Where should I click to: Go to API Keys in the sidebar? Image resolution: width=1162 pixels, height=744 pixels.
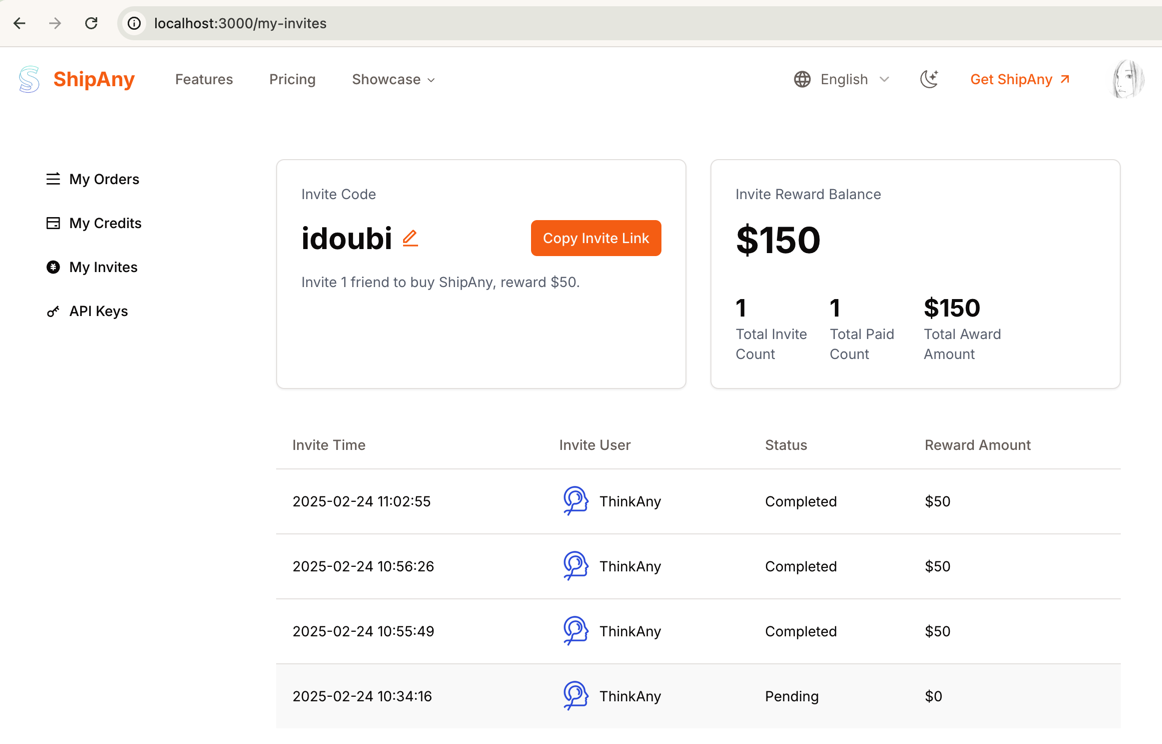click(98, 311)
